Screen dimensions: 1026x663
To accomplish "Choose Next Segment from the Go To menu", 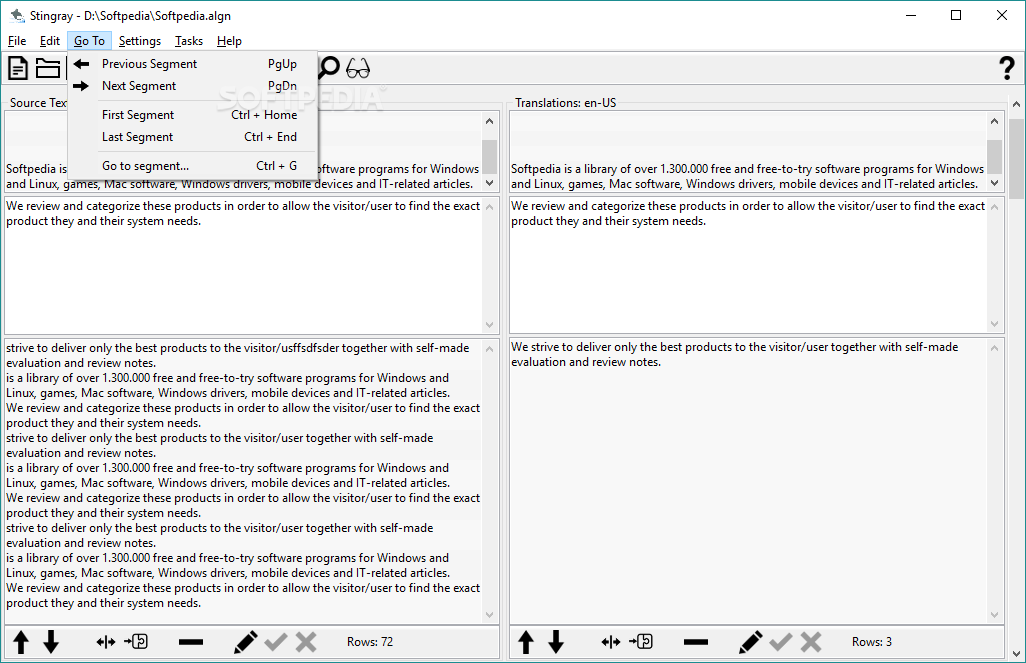I will tap(192, 86).
